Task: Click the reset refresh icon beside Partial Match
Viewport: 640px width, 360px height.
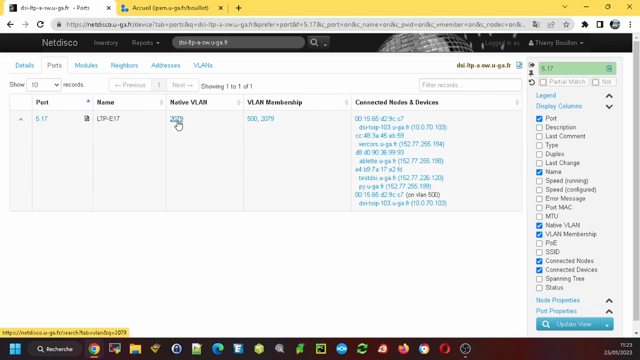Action: (531, 82)
